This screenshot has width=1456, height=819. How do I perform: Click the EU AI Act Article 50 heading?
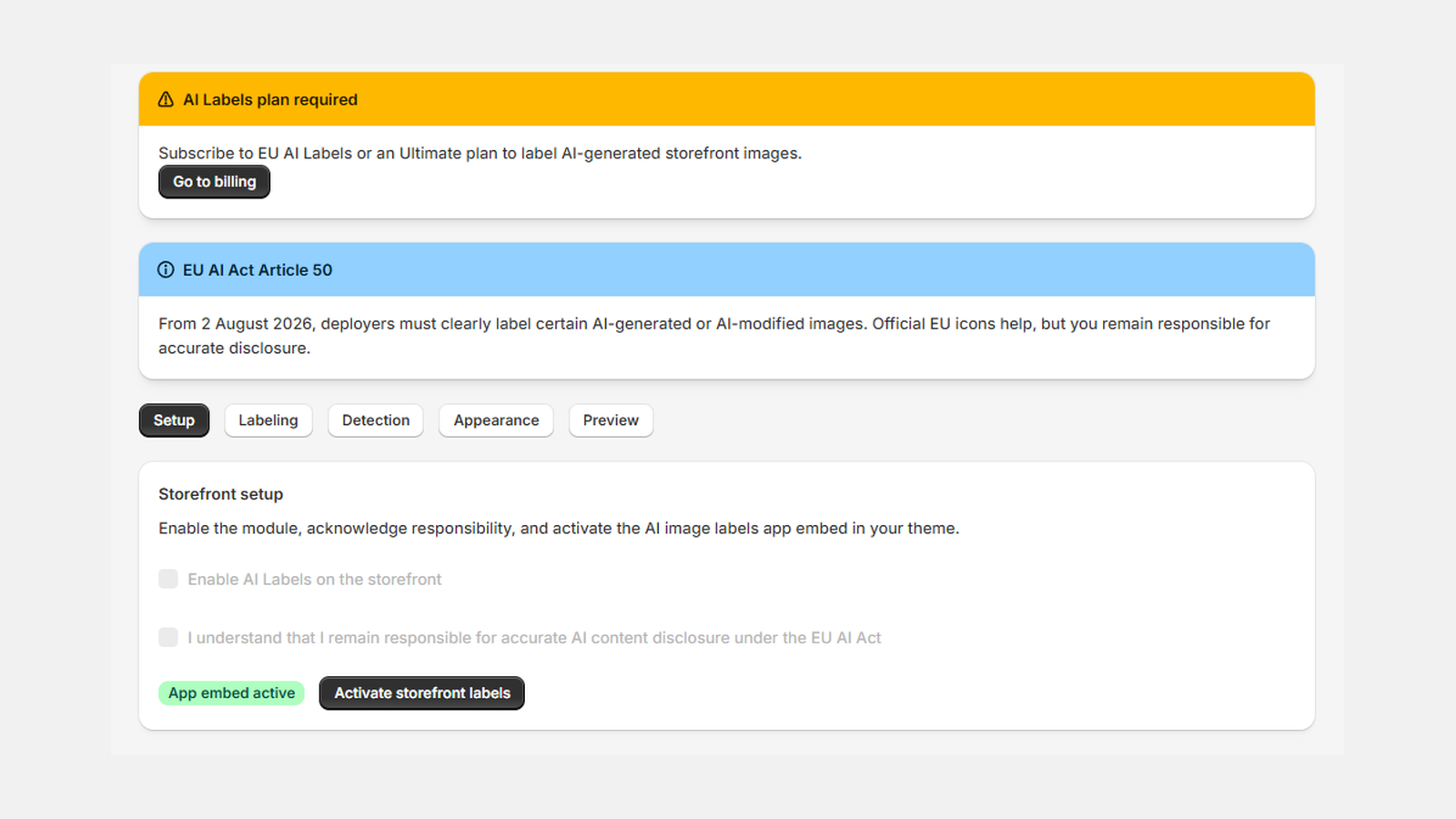tap(258, 270)
